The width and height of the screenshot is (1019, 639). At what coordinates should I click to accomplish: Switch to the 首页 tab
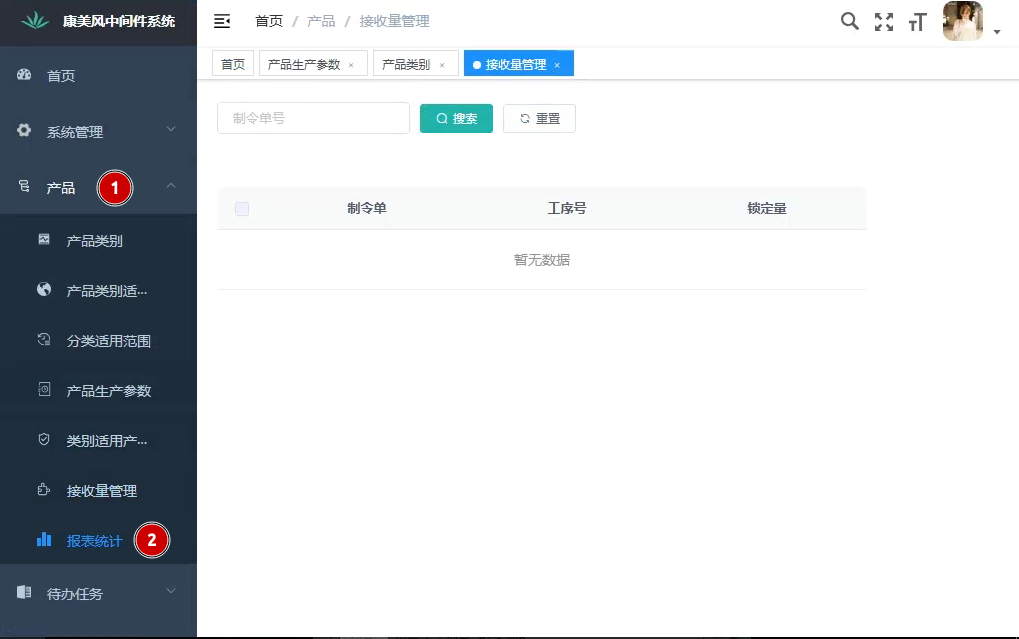pos(233,64)
